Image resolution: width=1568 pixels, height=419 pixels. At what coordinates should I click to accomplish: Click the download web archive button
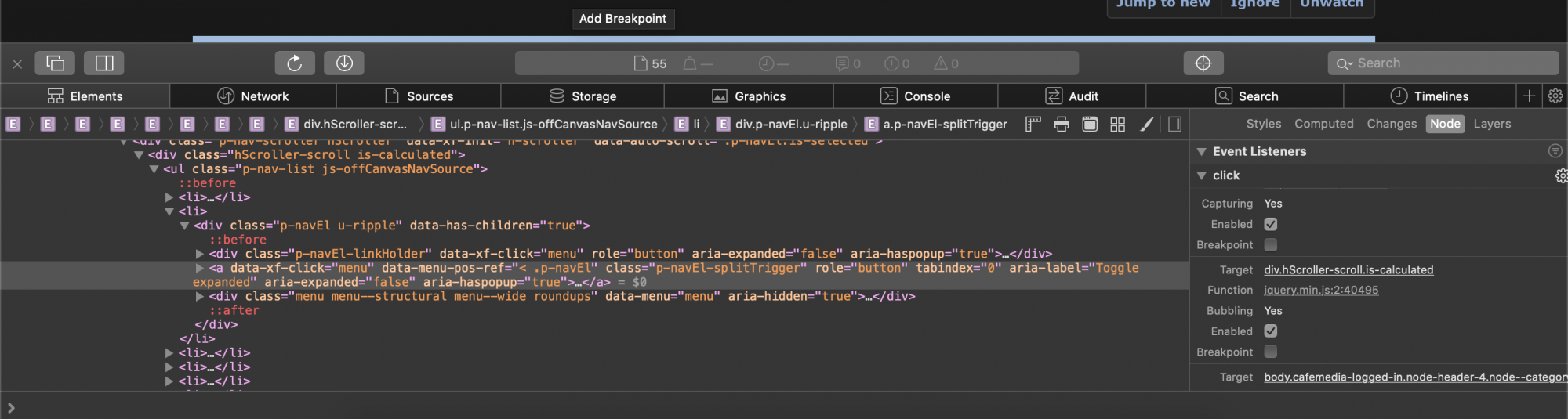point(344,63)
